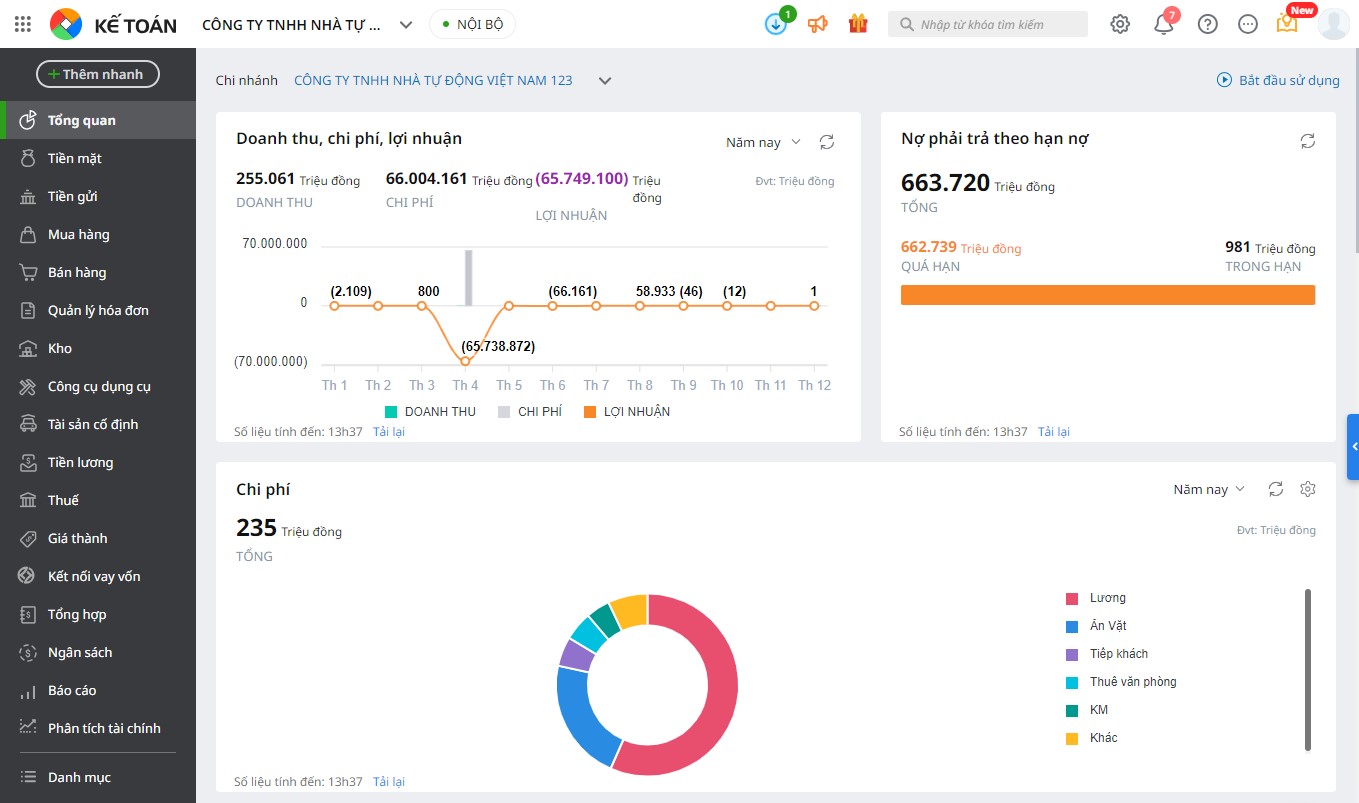Expand the blue side panel handle

click(1353, 446)
